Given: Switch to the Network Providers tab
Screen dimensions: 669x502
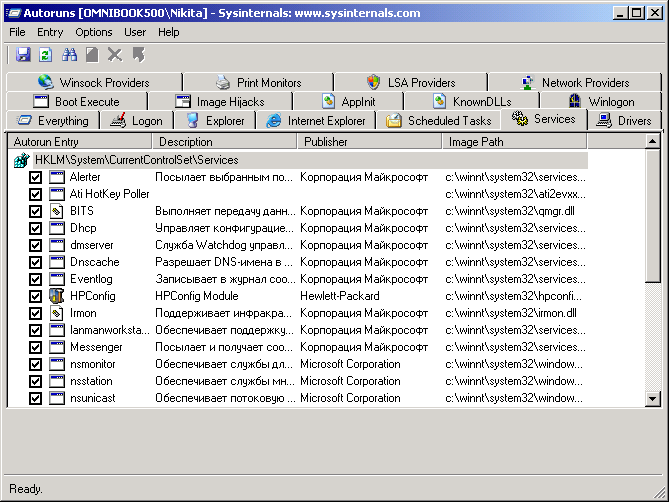Looking at the screenshot, I should [575, 82].
